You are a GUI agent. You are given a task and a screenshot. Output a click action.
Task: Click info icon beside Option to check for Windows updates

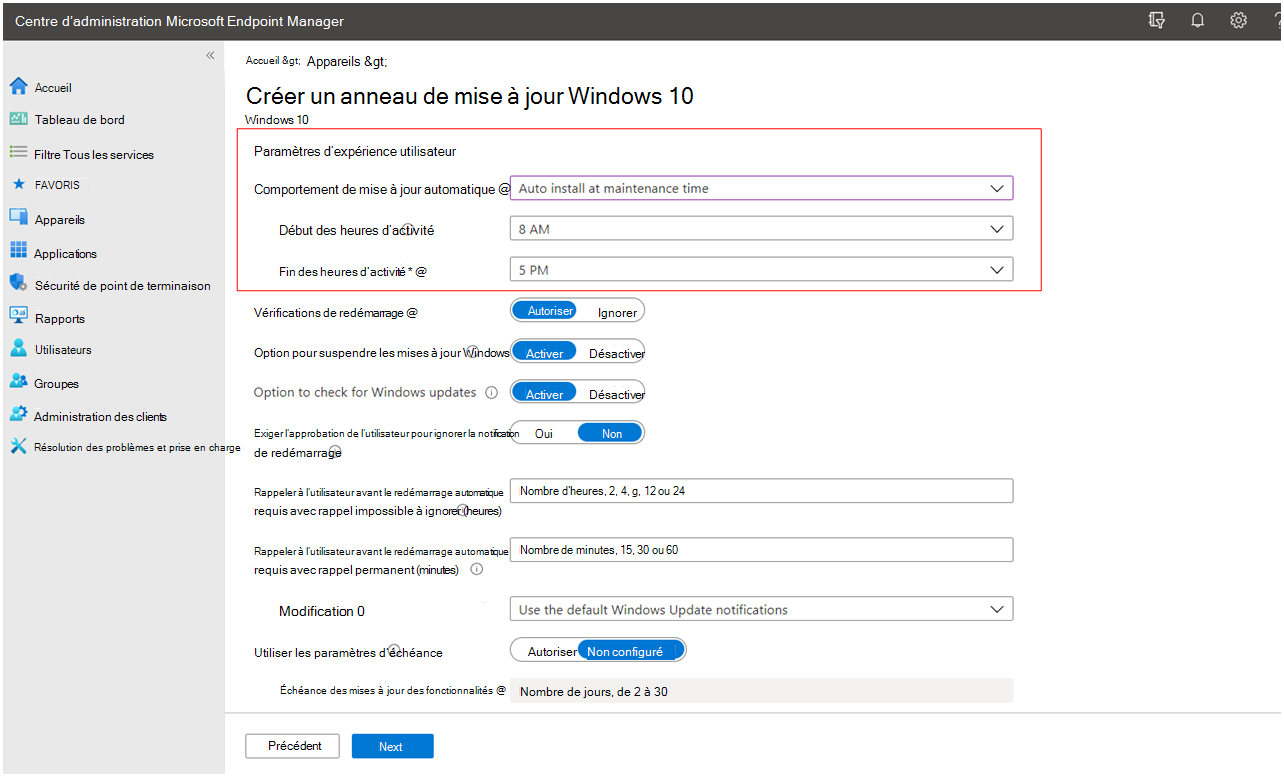(491, 393)
